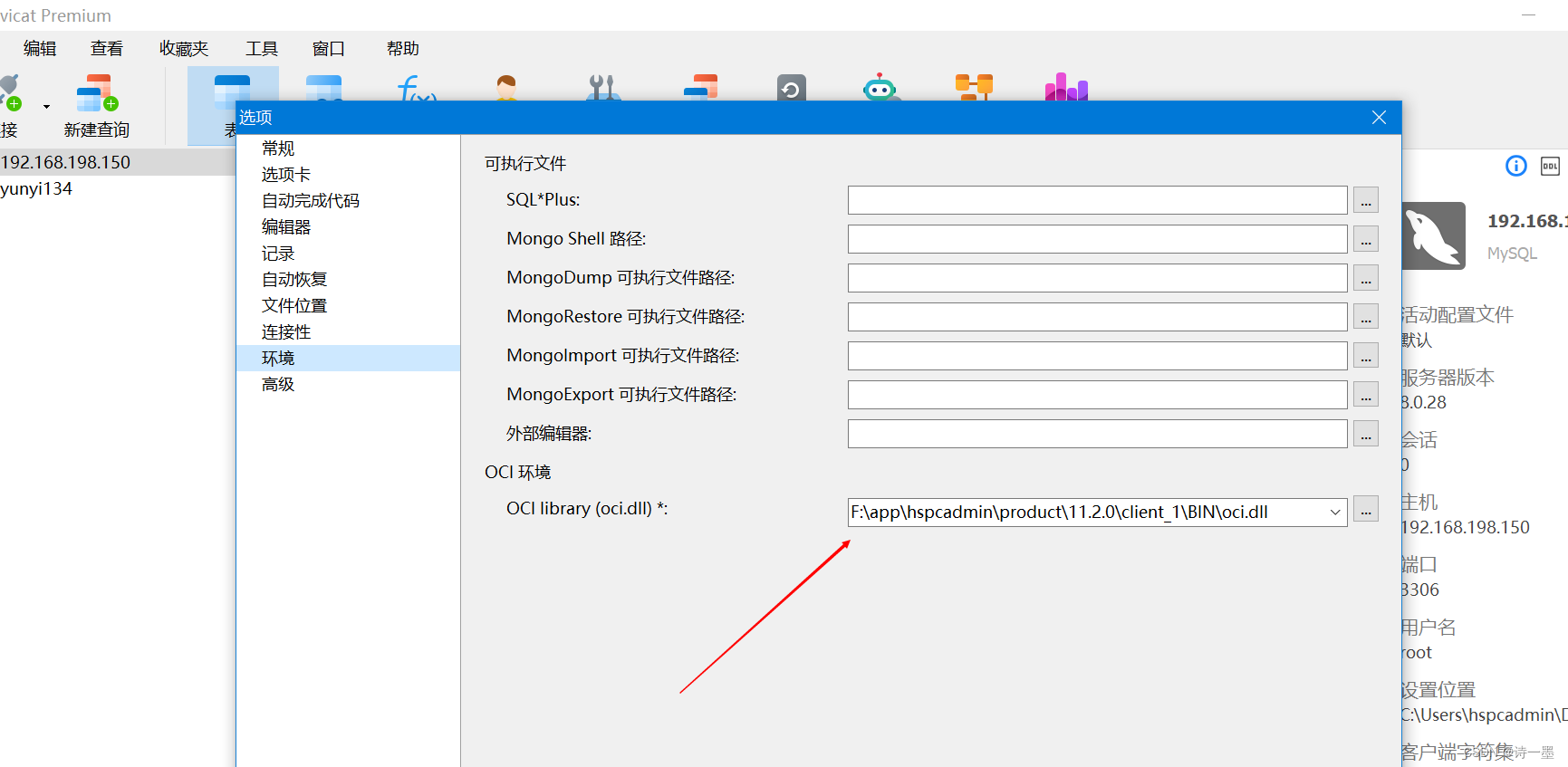Click the MongoImport path input field
The height and width of the screenshot is (767, 1568).
click(x=1097, y=356)
